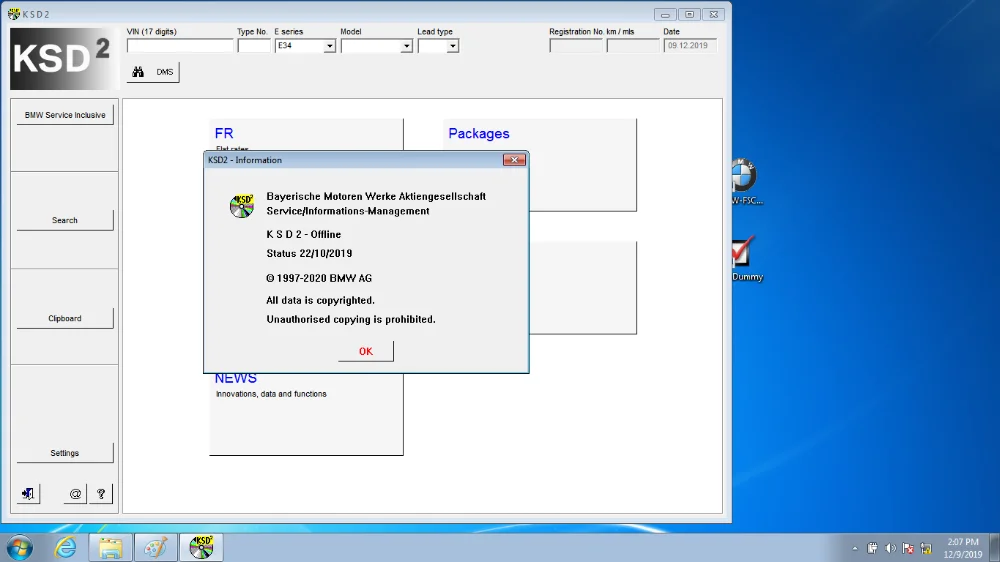Click 'Innovations, data and functions' text
Viewport: 1000px width, 562px height.
click(271, 394)
